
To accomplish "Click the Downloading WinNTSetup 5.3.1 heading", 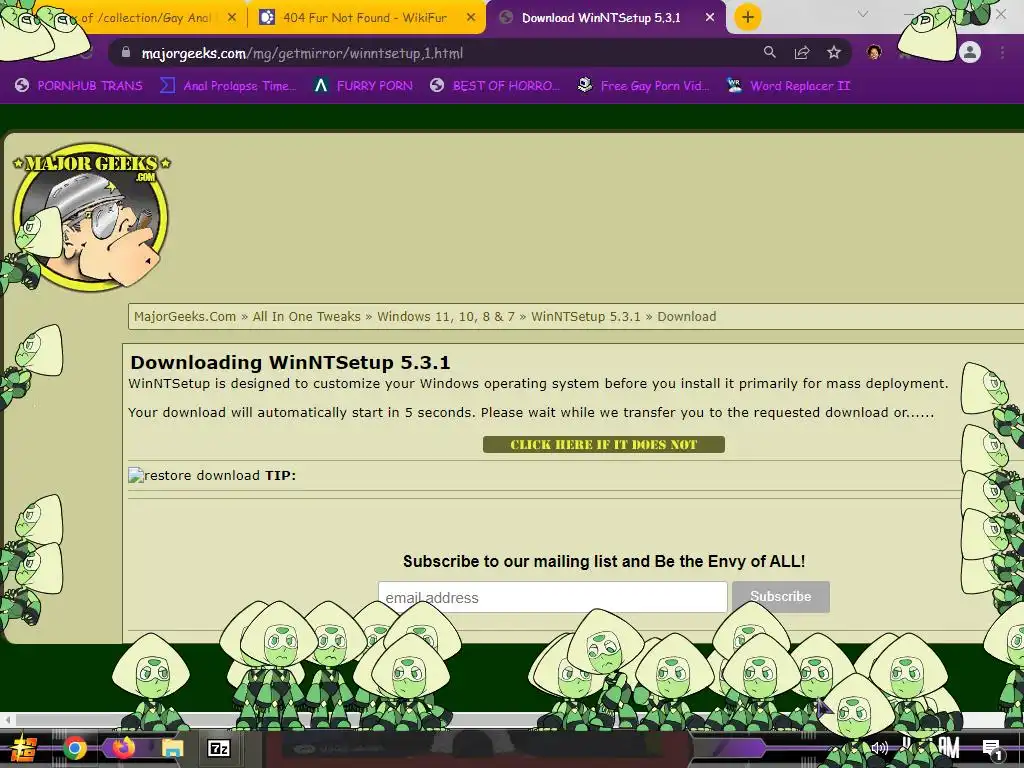I will (x=290, y=362).
